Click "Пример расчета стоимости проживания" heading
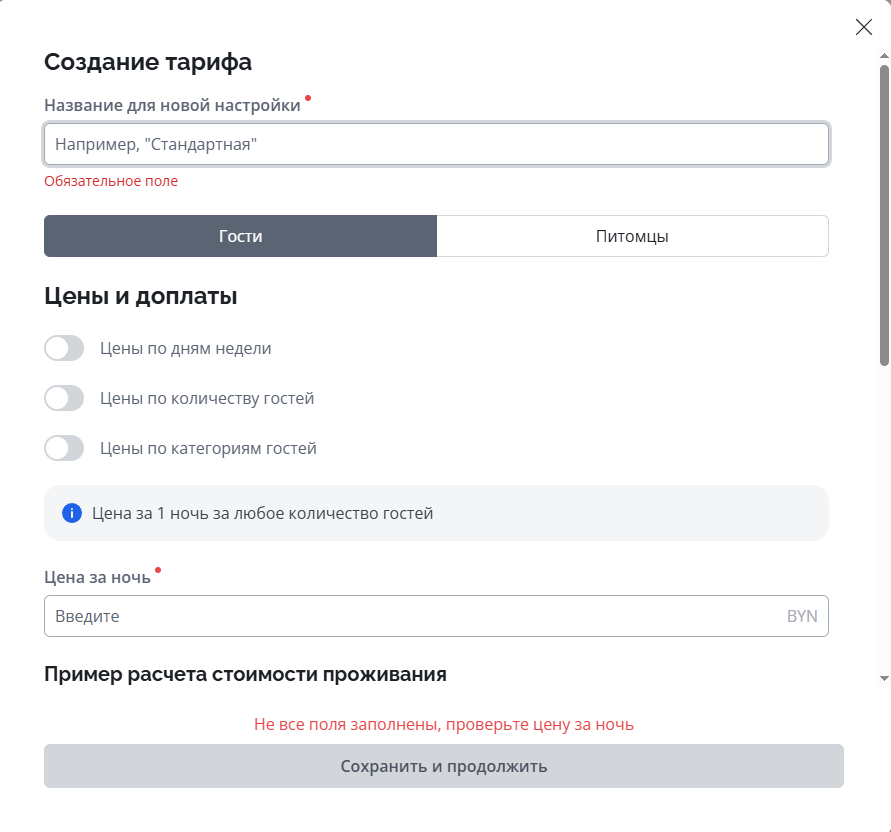 click(x=245, y=674)
